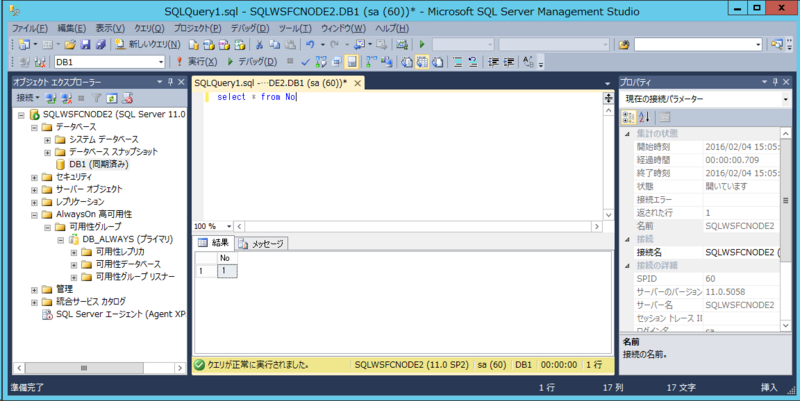The width and height of the screenshot is (800, 401).
Task: Click Connect Object Explorer icon
Action: point(51,98)
